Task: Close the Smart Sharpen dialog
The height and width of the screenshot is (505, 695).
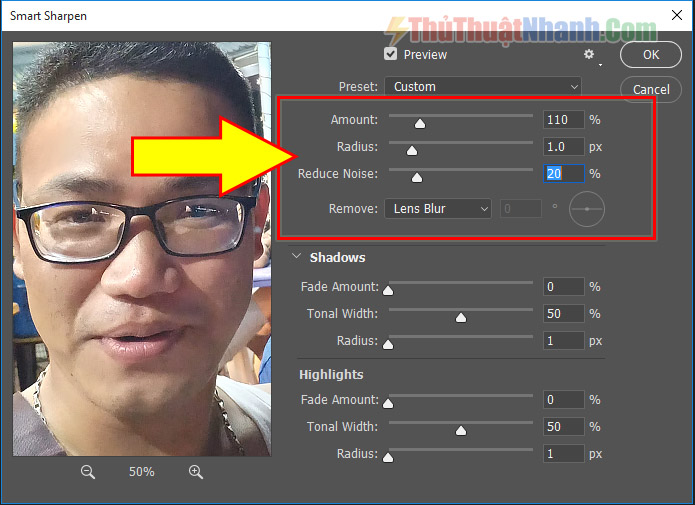Action: 677,15
